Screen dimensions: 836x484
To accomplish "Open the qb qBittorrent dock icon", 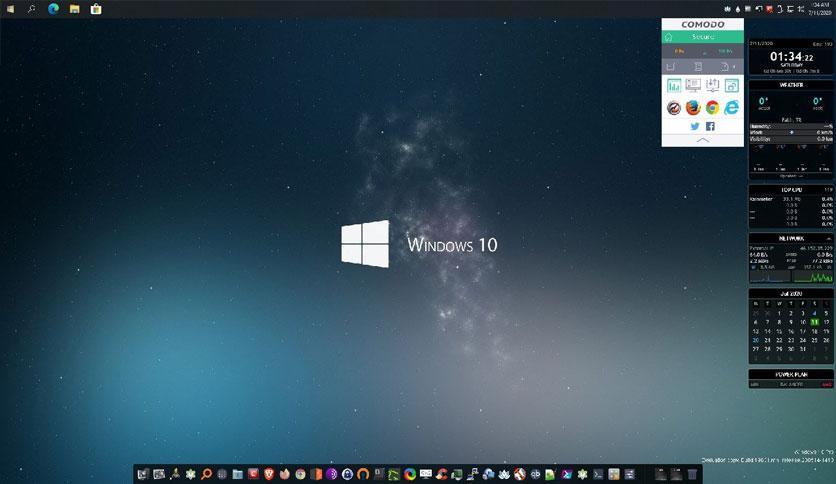I will [535, 474].
